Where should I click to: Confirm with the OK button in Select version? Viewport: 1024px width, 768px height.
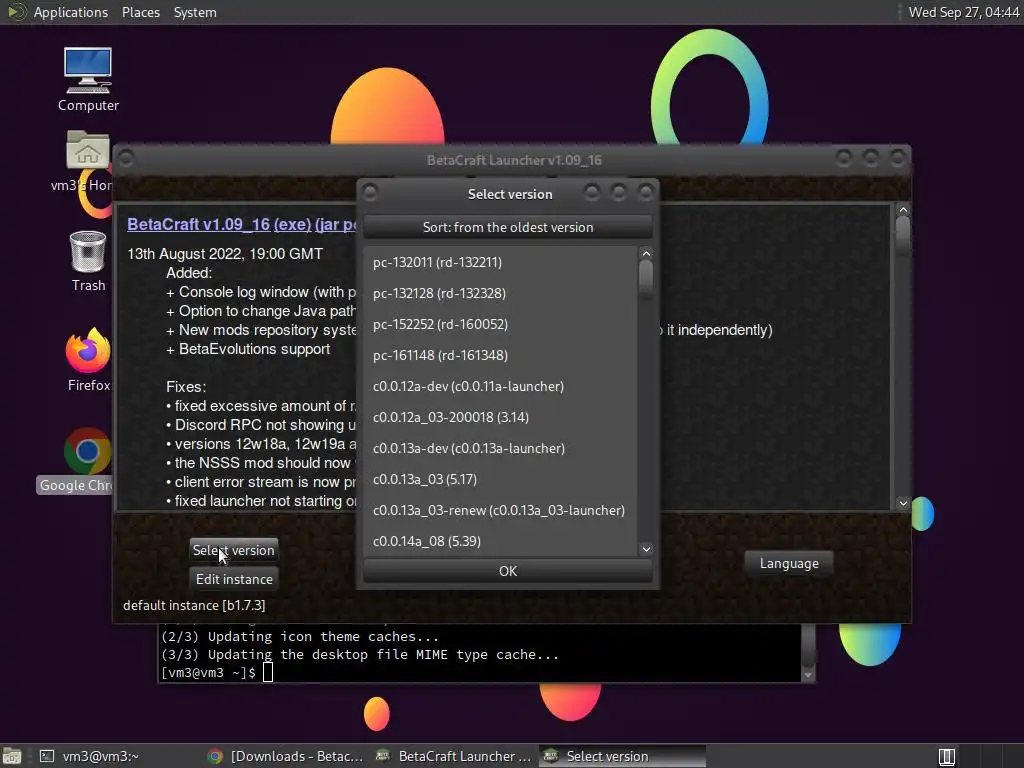(x=507, y=571)
